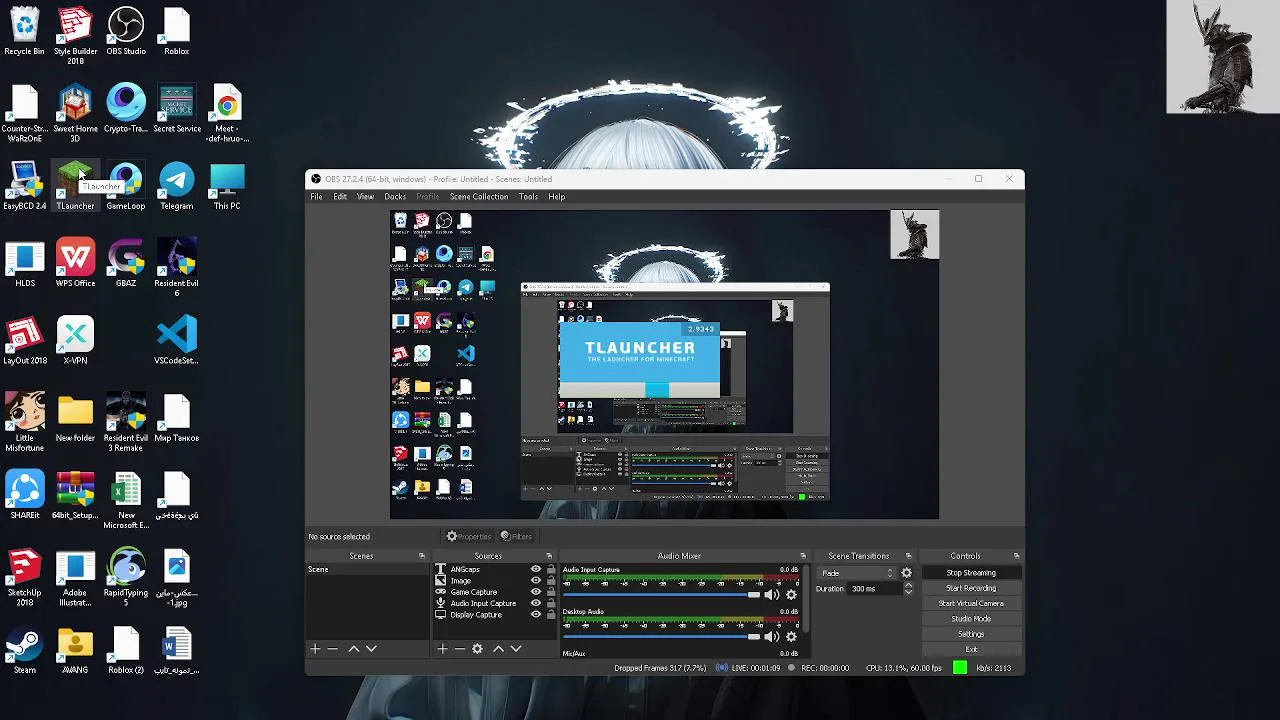Open the Tools menu in OBS

pos(528,197)
